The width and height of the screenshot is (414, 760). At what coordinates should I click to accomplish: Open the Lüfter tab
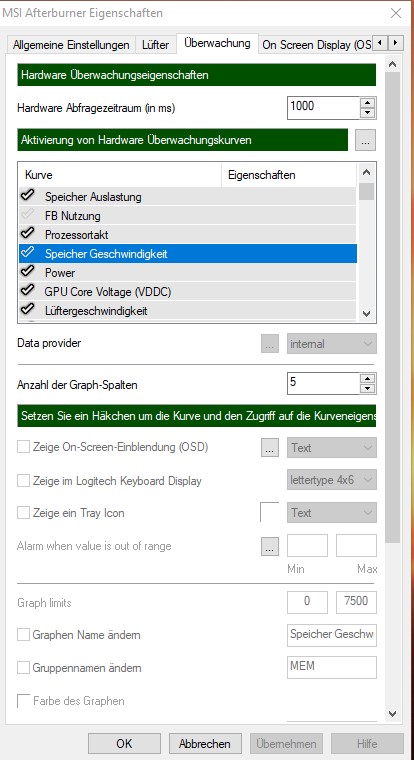click(x=156, y=45)
